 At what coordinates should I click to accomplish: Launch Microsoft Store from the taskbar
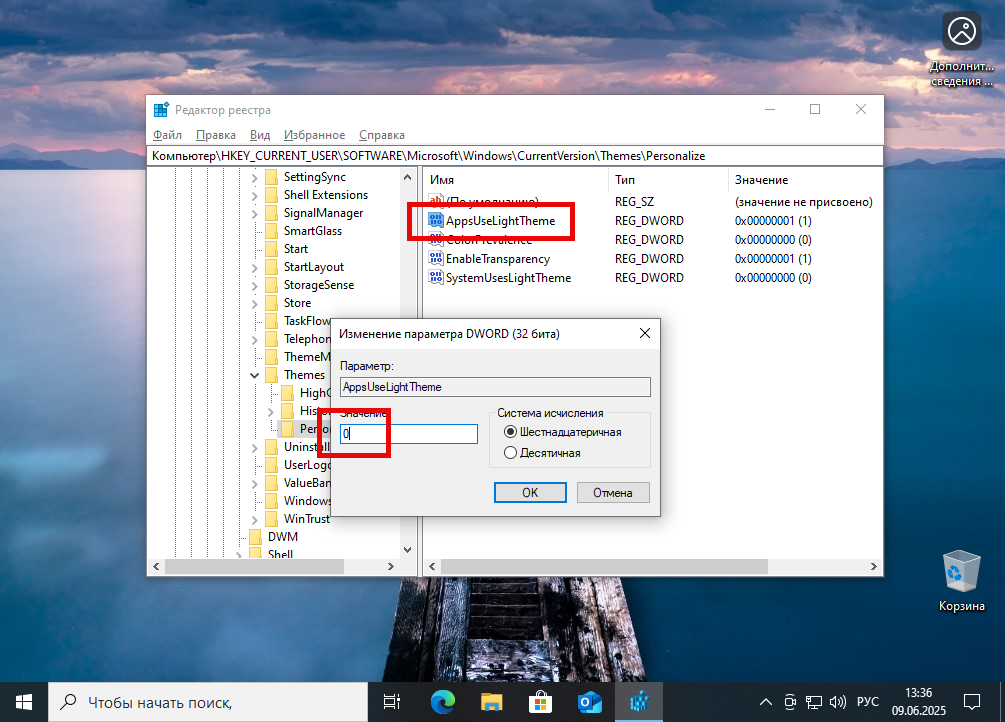pyautogui.click(x=540, y=701)
